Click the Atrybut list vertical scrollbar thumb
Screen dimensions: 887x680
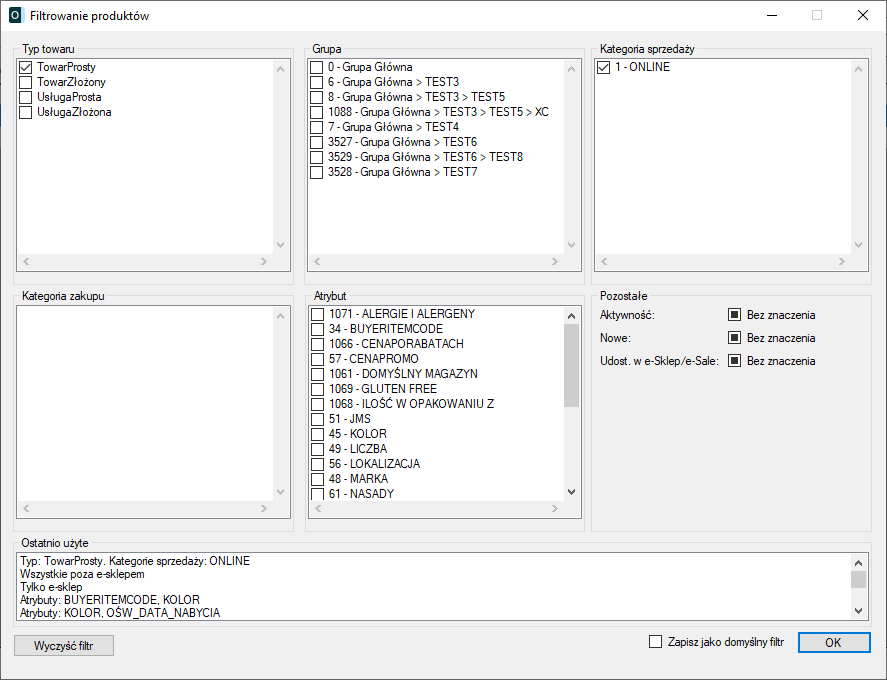tap(571, 365)
